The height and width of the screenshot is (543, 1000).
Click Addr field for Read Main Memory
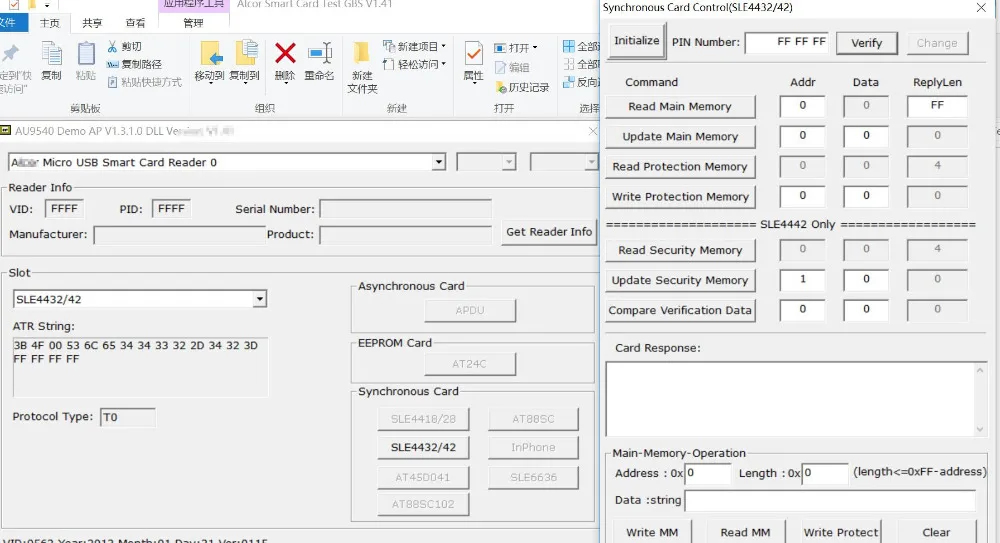(802, 106)
